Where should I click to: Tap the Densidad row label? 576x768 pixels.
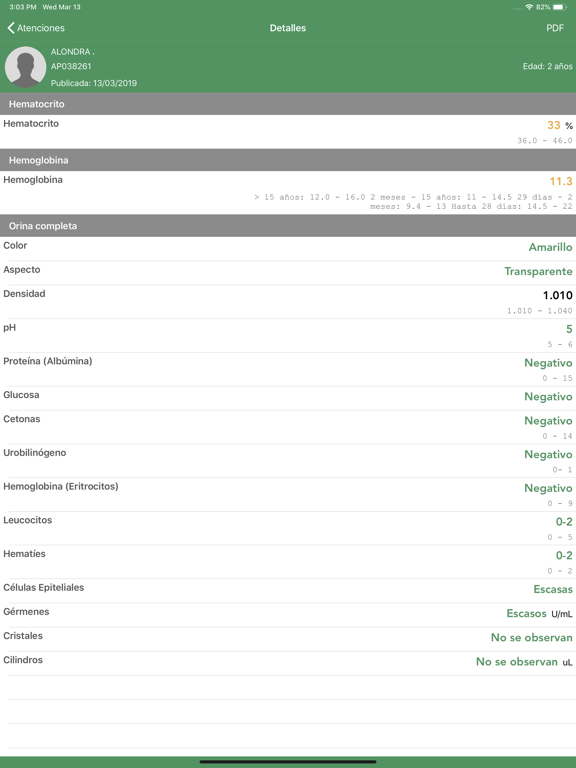click(x=24, y=294)
